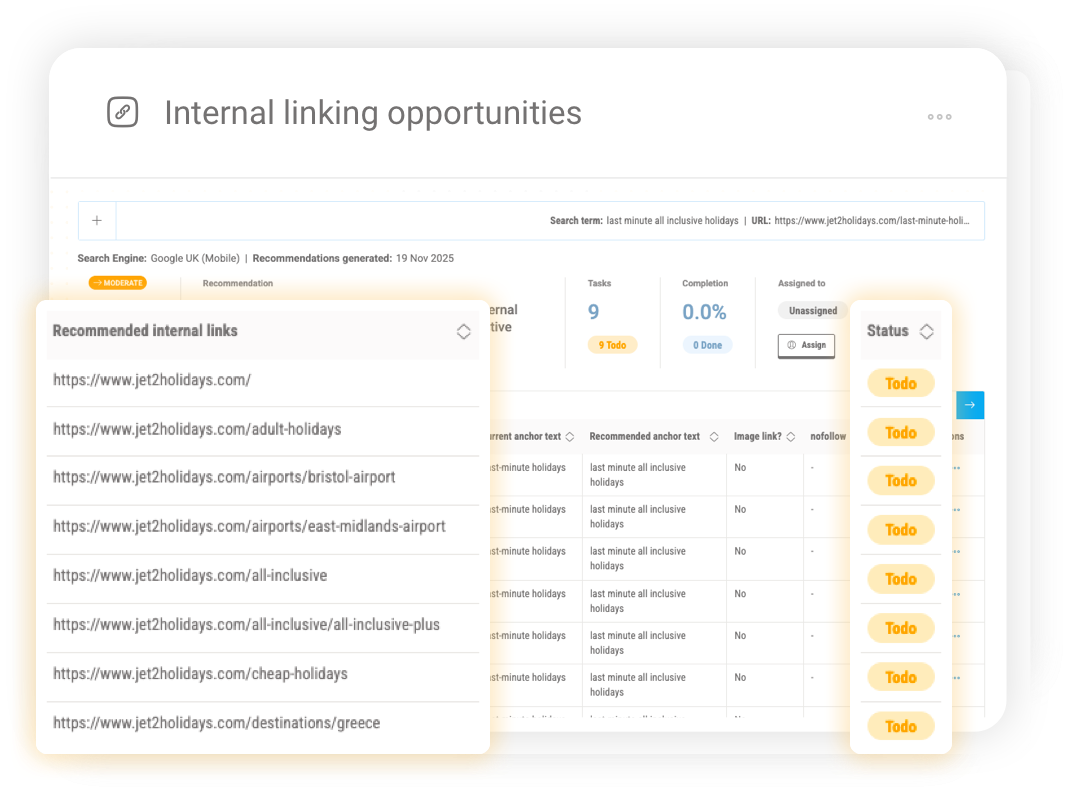Sort by the Recommended anchor text column
Image resolution: width=1074 pixels, height=794 pixels.
[x=714, y=436]
